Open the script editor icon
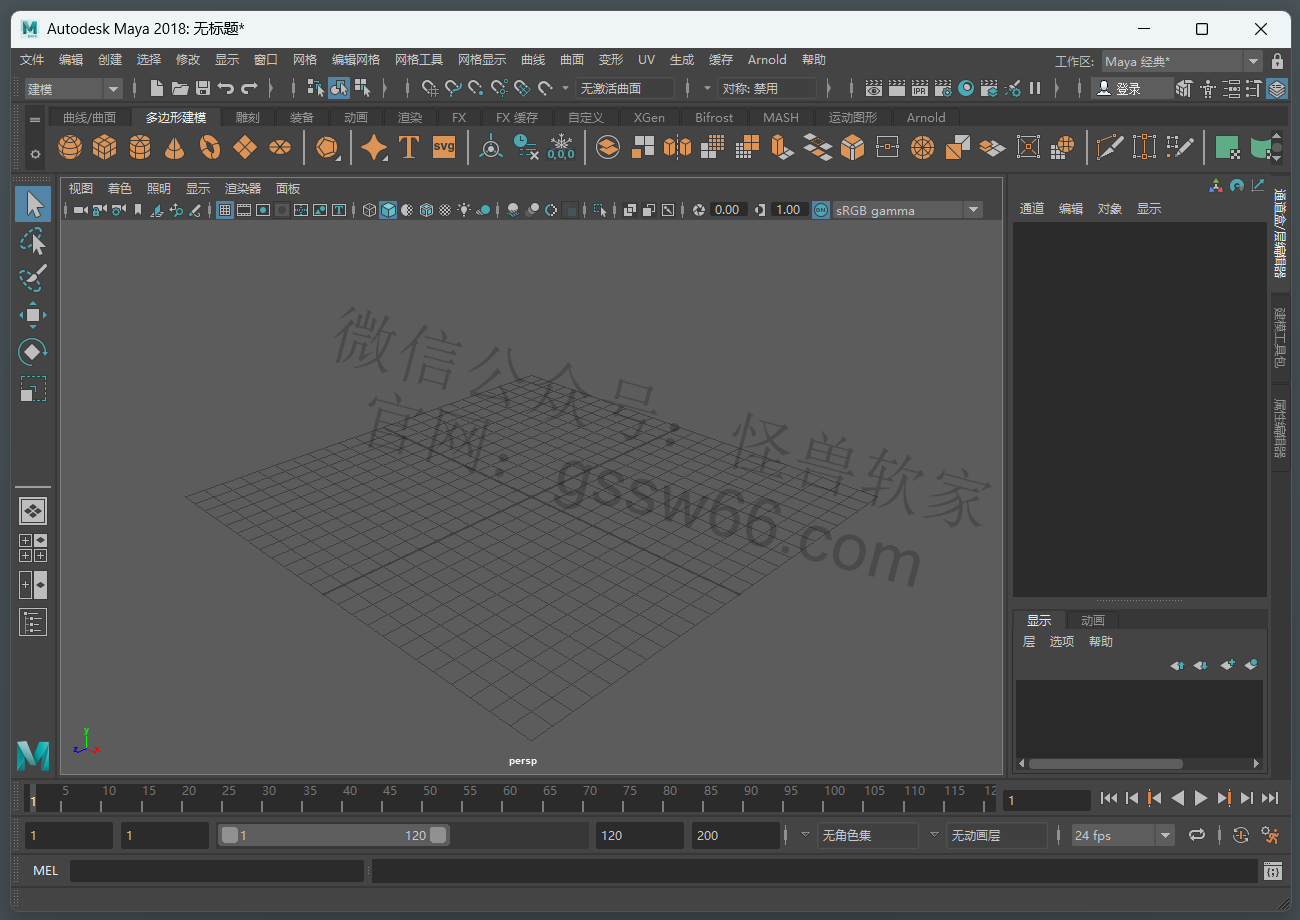Viewport: 1300px width, 920px height. (1272, 871)
